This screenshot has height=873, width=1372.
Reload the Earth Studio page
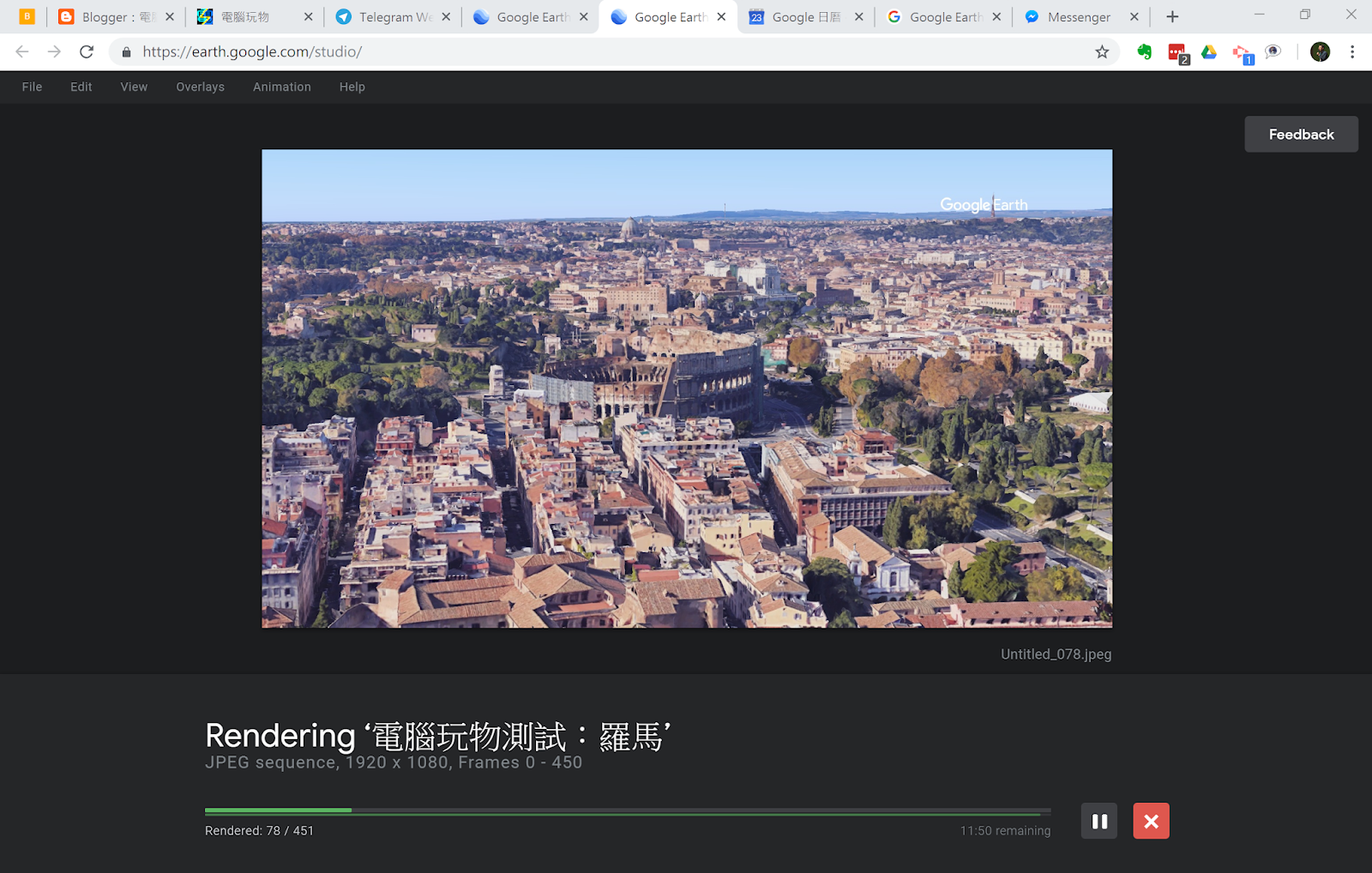[86, 51]
